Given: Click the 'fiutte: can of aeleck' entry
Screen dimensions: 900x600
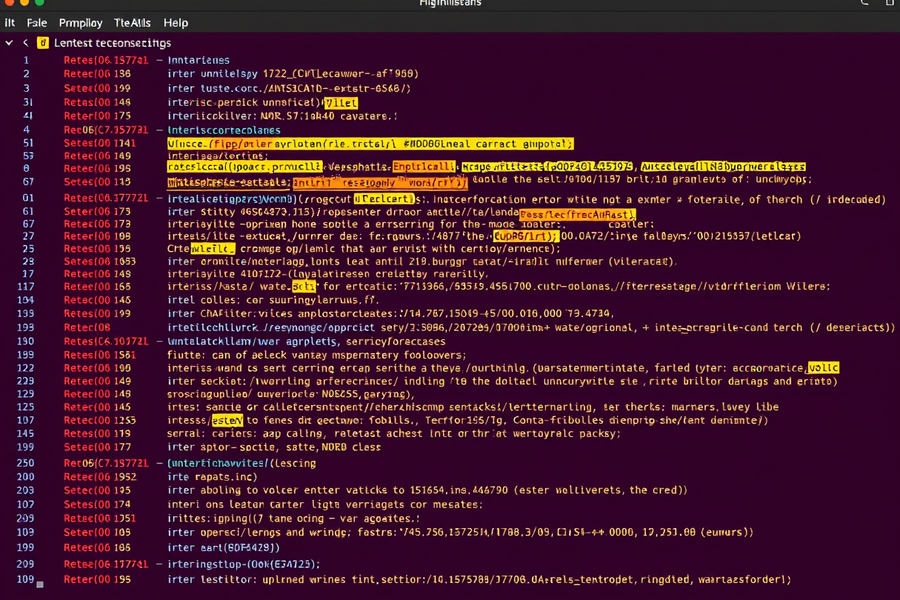Looking at the screenshot, I should point(317,355).
